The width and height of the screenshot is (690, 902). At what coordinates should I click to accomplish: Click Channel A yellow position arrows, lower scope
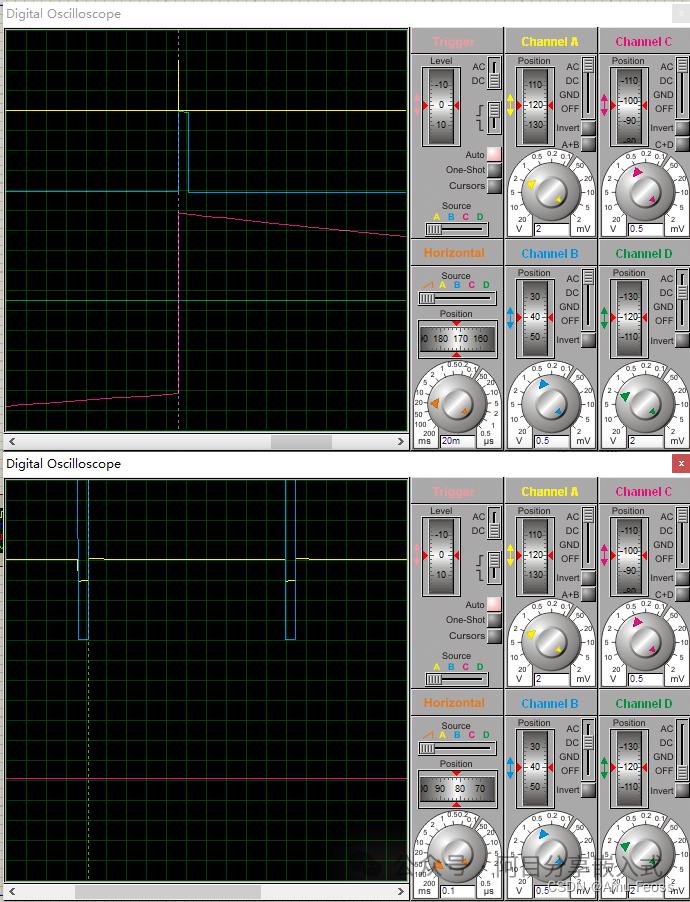(510, 555)
